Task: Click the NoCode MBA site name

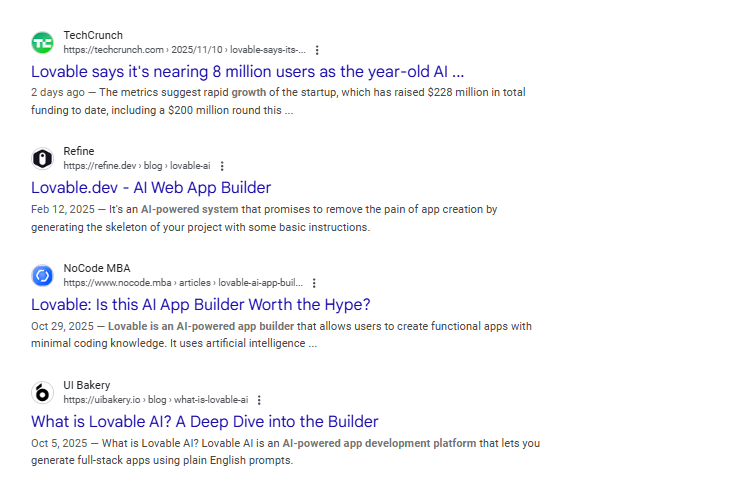Action: click(97, 268)
